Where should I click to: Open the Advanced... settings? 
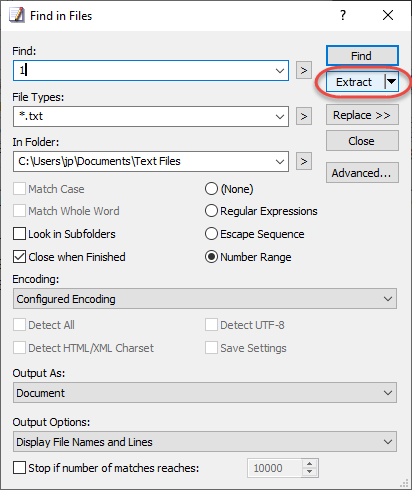coord(362,173)
